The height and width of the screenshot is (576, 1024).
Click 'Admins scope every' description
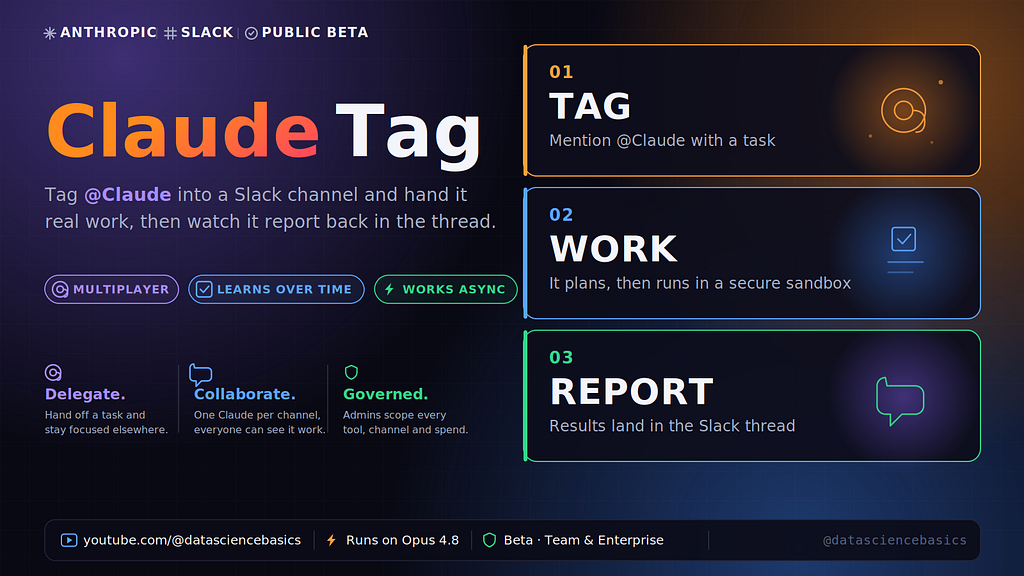[x=394, y=415]
